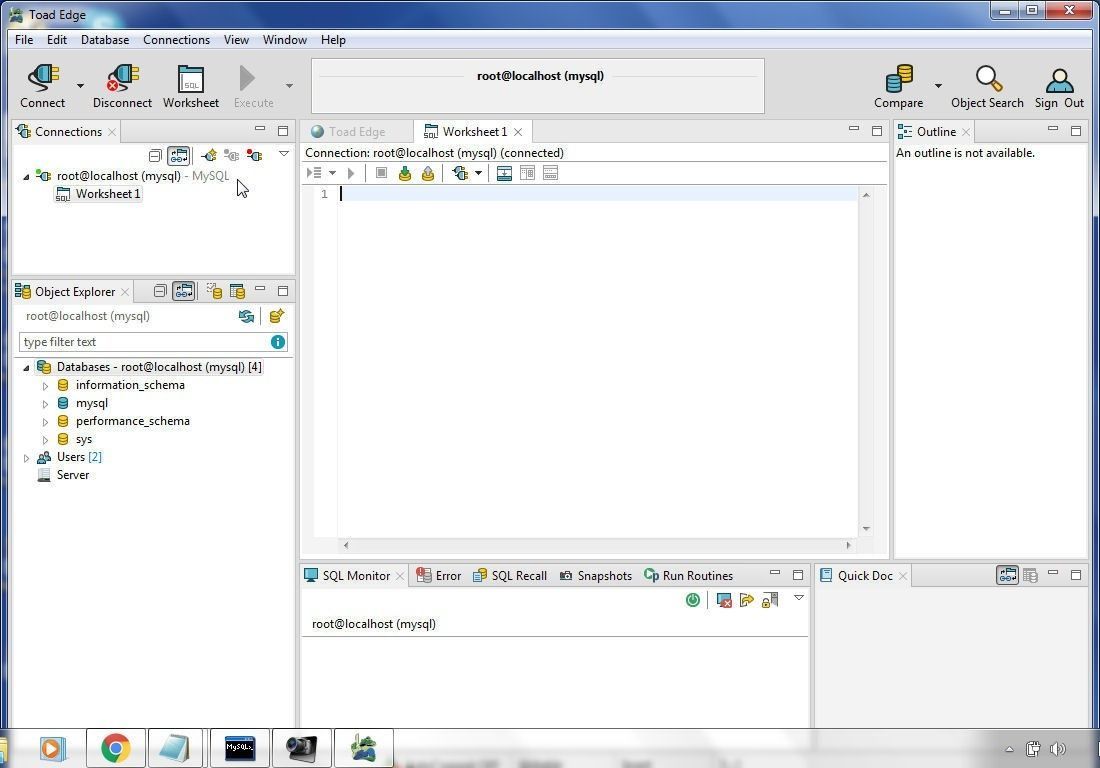1100x768 pixels.
Task: Collapse the Databases root node
Action: tap(26, 368)
